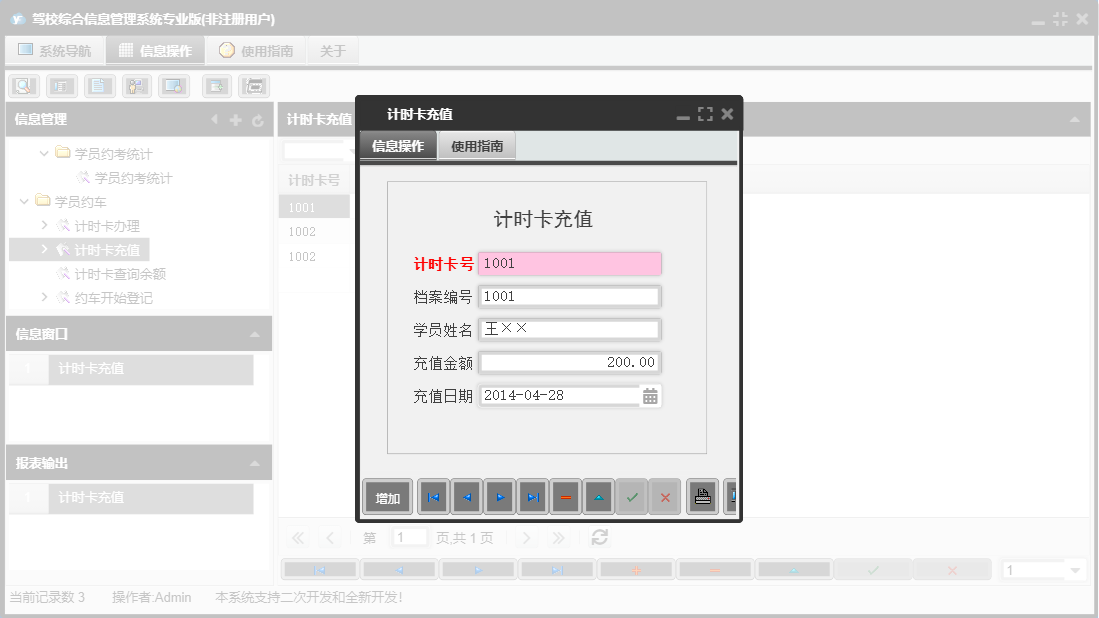Go to the last record using the dialog navigator
The image size is (1099, 618).
click(531, 496)
